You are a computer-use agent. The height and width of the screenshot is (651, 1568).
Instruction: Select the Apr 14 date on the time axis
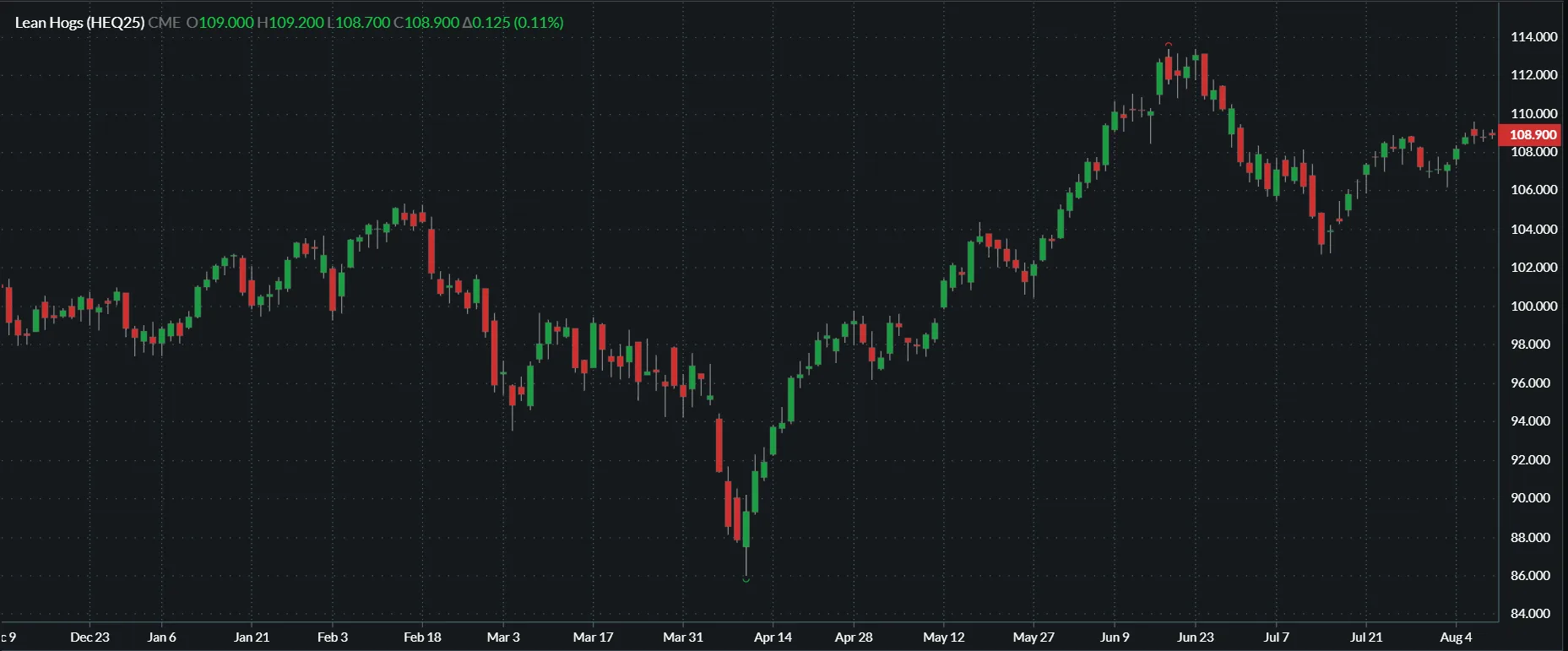[773, 637]
